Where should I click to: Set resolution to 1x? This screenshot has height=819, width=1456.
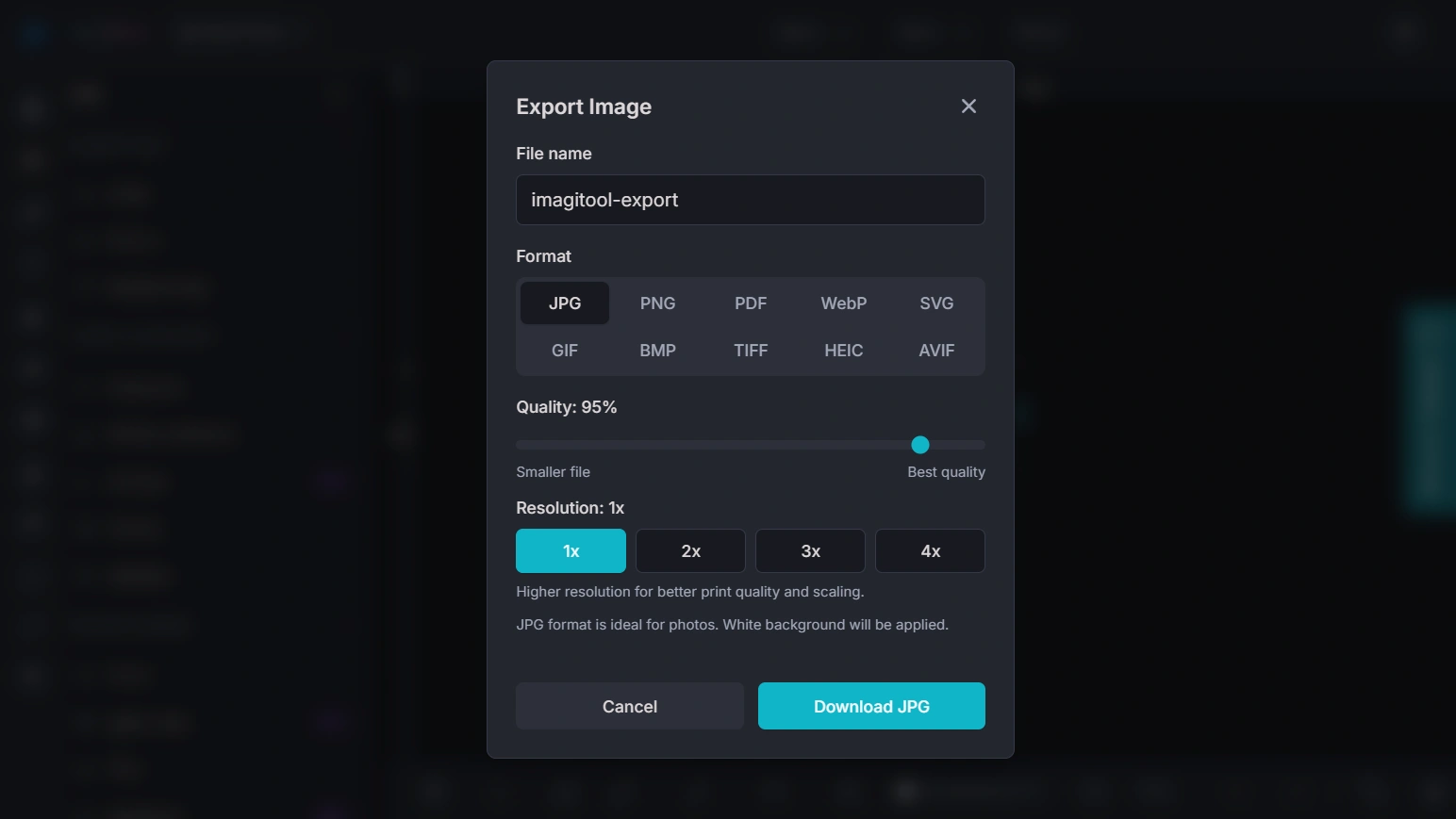(x=571, y=551)
